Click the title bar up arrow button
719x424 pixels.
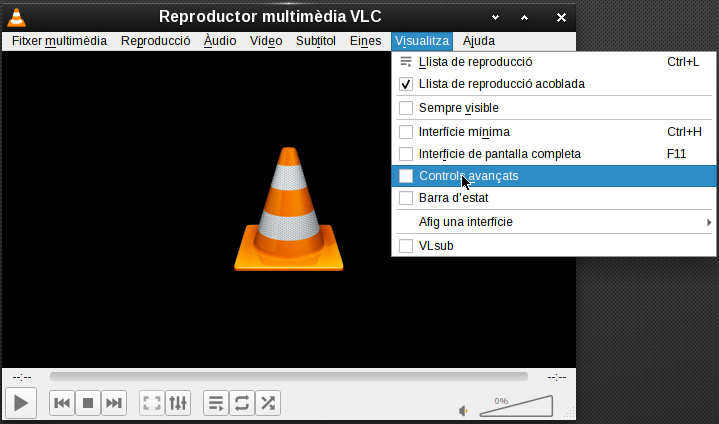click(x=525, y=17)
